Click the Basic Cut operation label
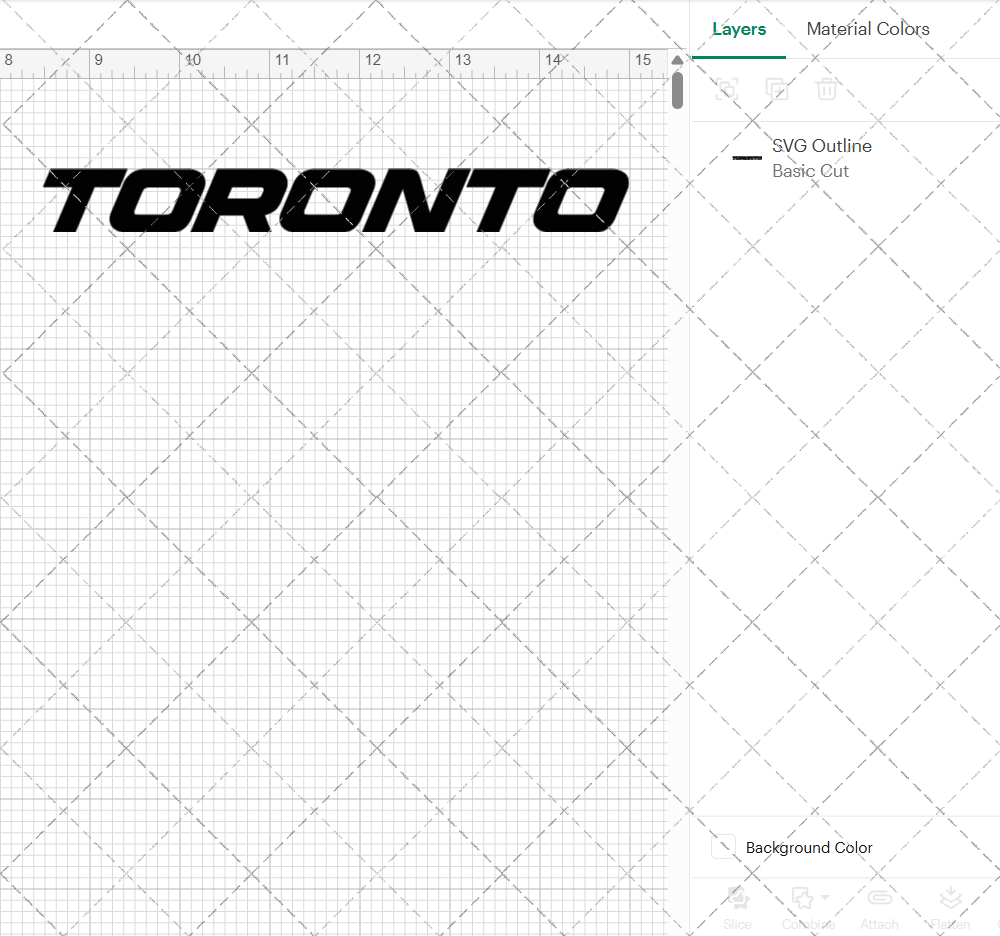The height and width of the screenshot is (936, 1000). click(810, 171)
